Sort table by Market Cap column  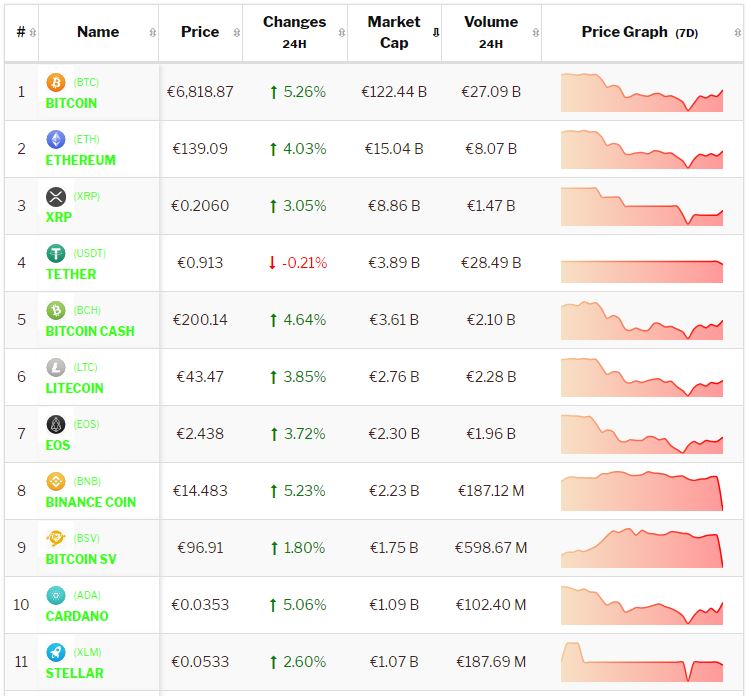394,32
